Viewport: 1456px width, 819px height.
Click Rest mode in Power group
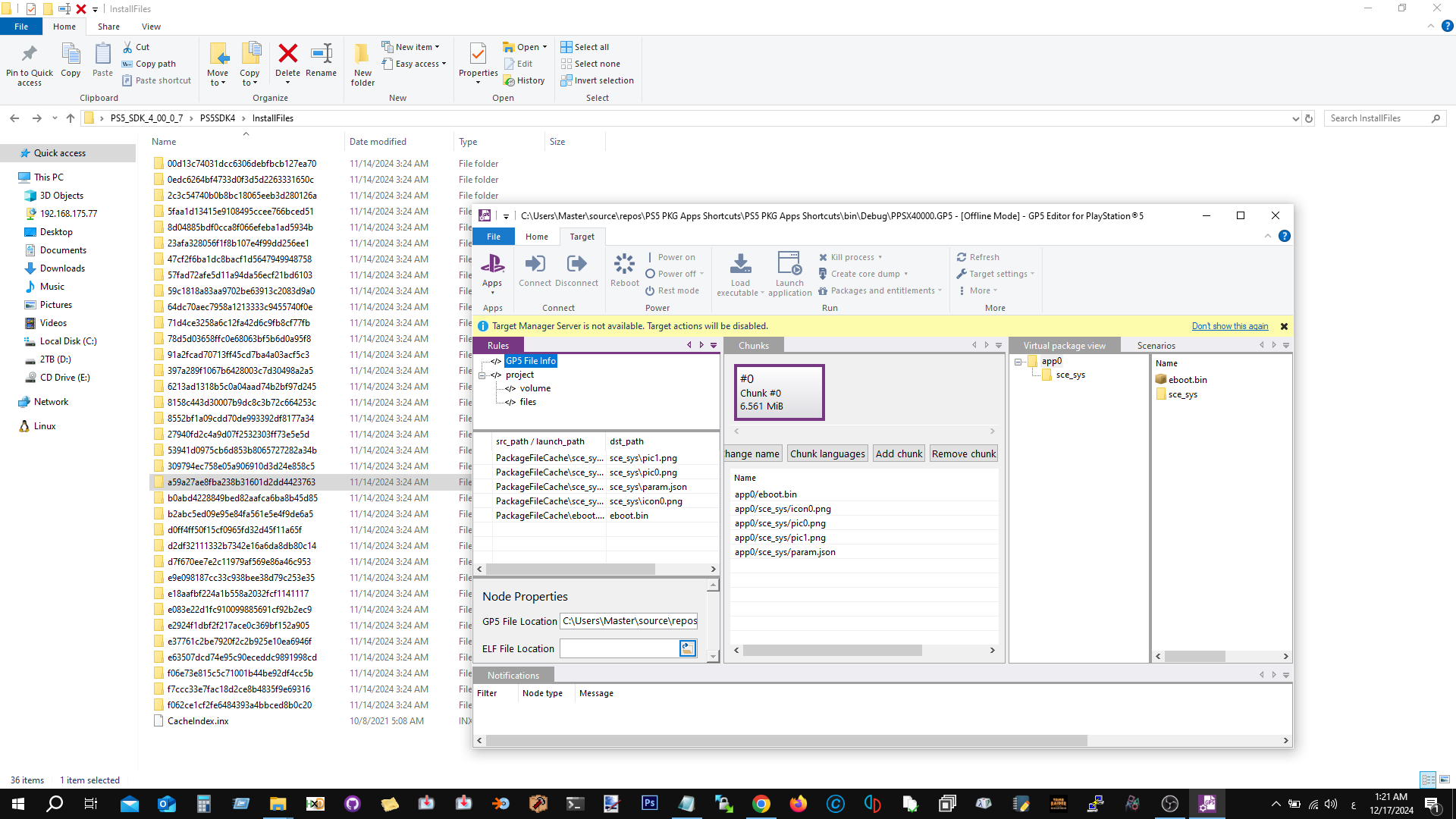coord(672,290)
